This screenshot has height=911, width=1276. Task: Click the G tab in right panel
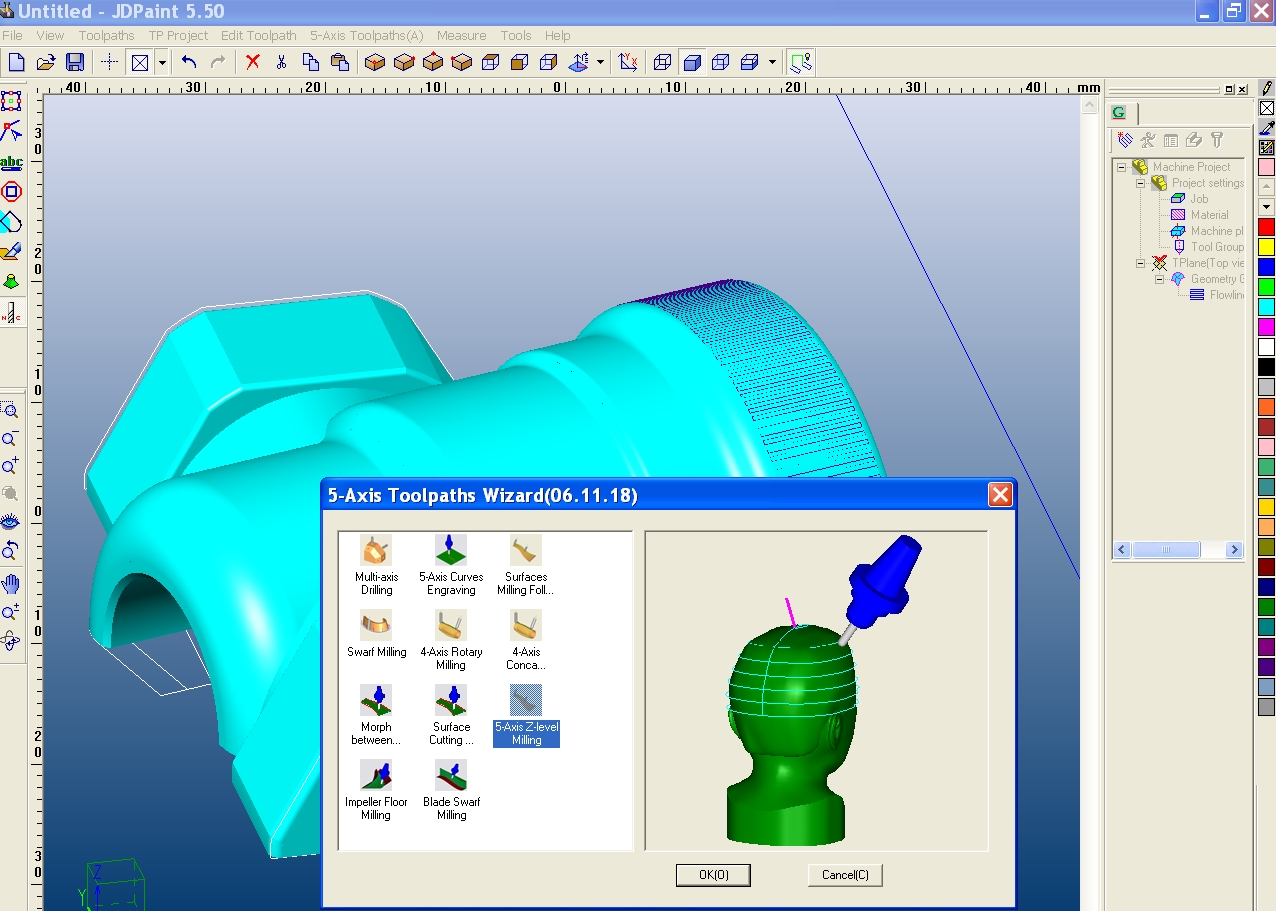click(x=1119, y=112)
